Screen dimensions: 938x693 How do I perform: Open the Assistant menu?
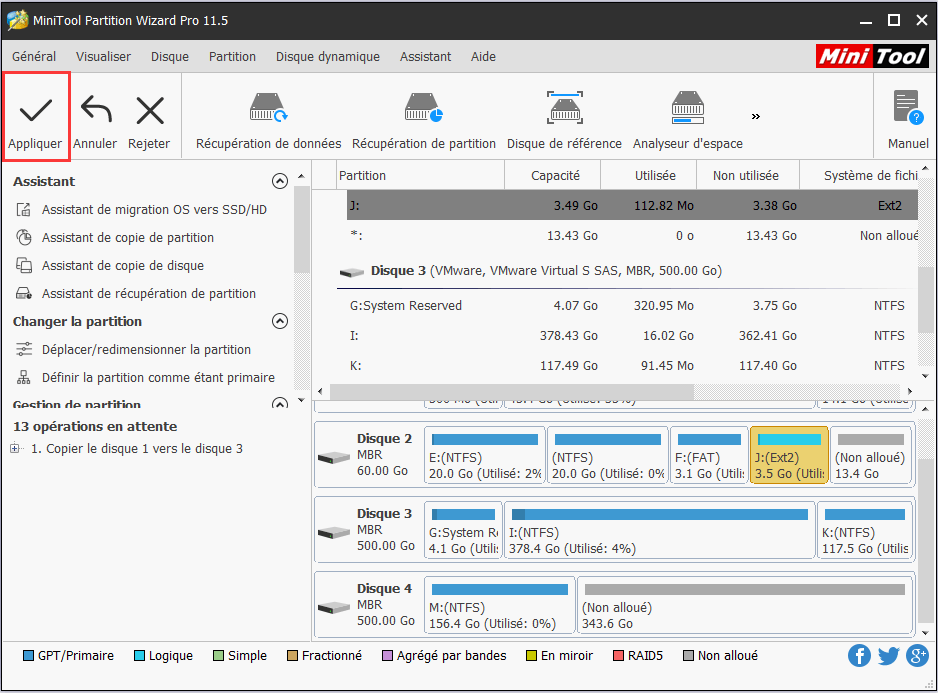[x=425, y=57]
